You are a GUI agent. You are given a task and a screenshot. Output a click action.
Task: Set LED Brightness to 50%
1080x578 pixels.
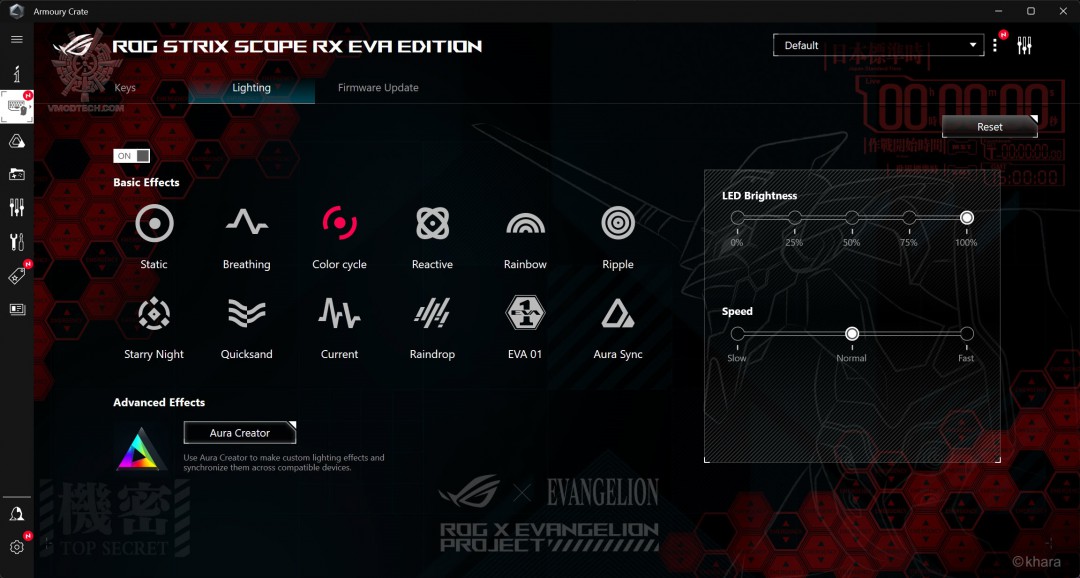851,218
